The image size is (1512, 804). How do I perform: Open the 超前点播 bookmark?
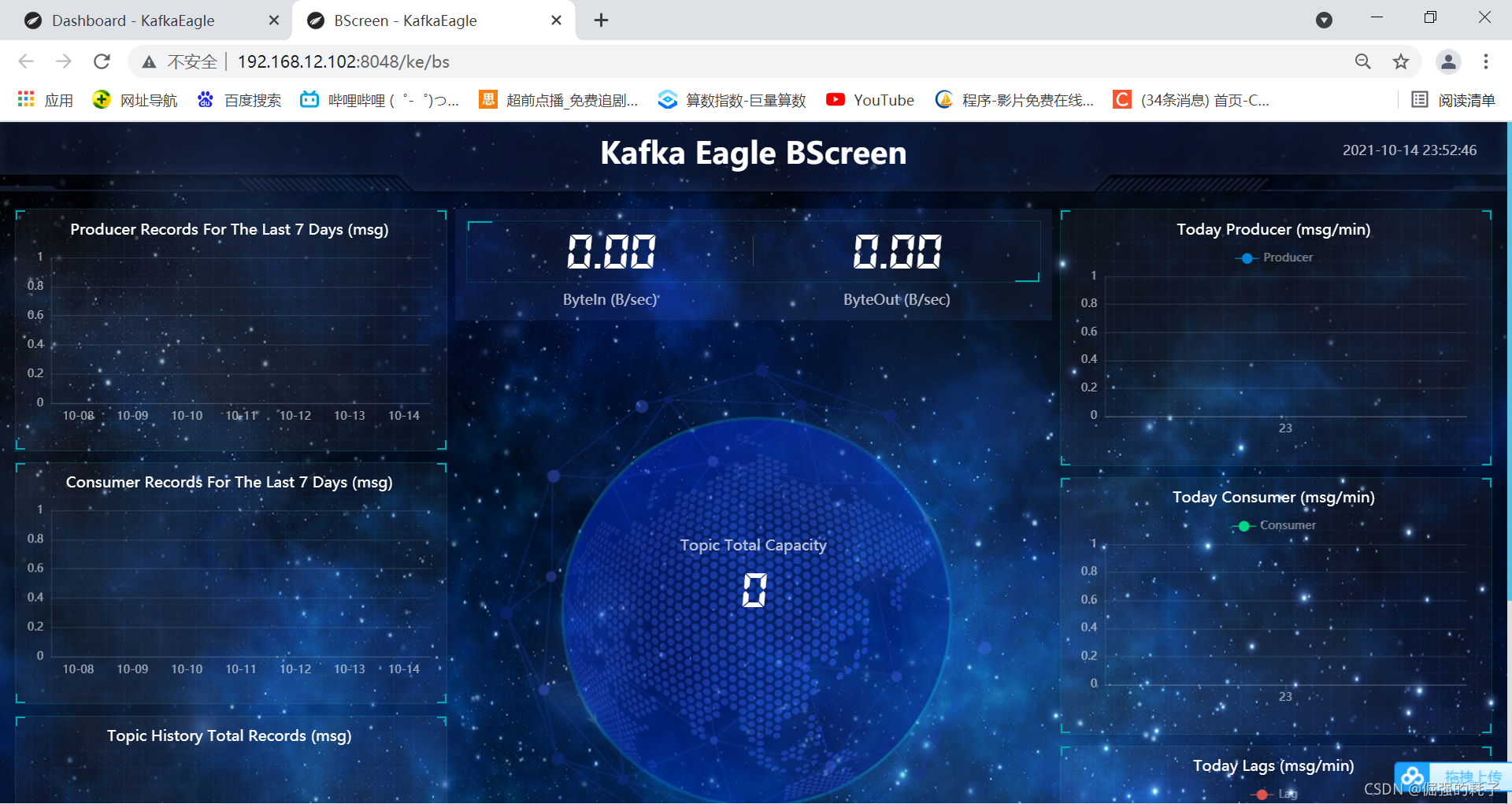[558, 100]
